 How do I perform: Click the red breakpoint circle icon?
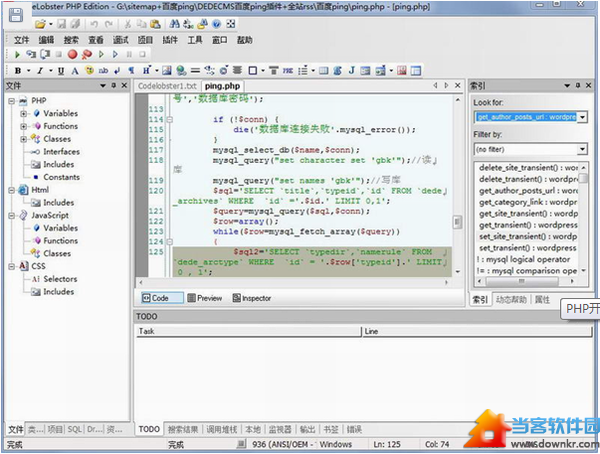pyautogui.click(x=72, y=55)
